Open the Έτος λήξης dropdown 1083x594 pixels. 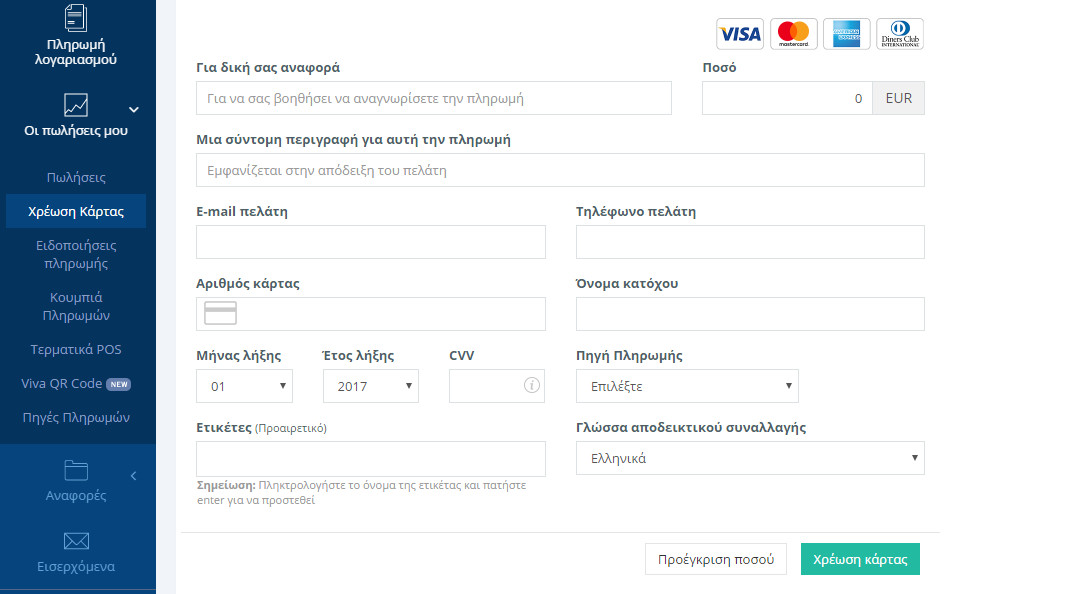371,386
